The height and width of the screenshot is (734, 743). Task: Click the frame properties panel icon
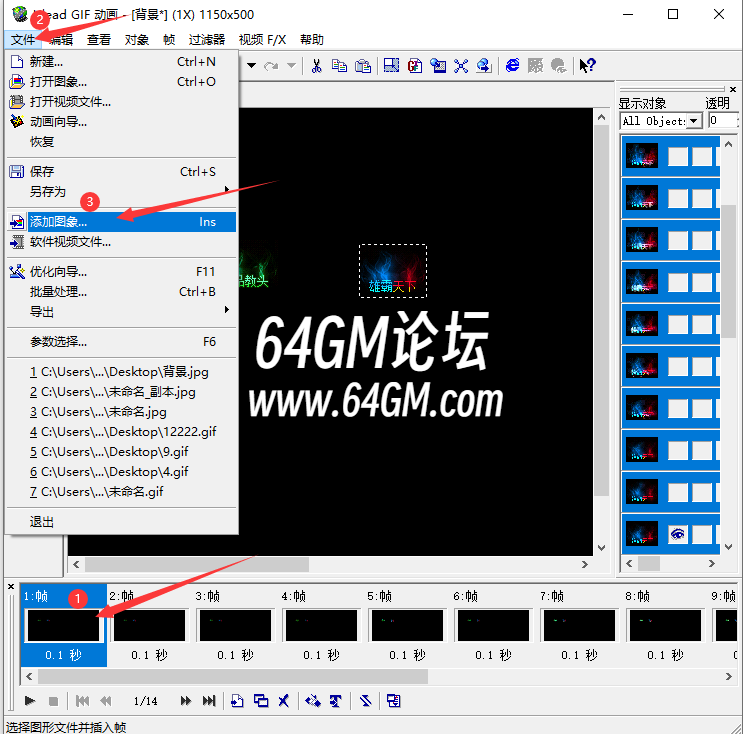(x=393, y=700)
